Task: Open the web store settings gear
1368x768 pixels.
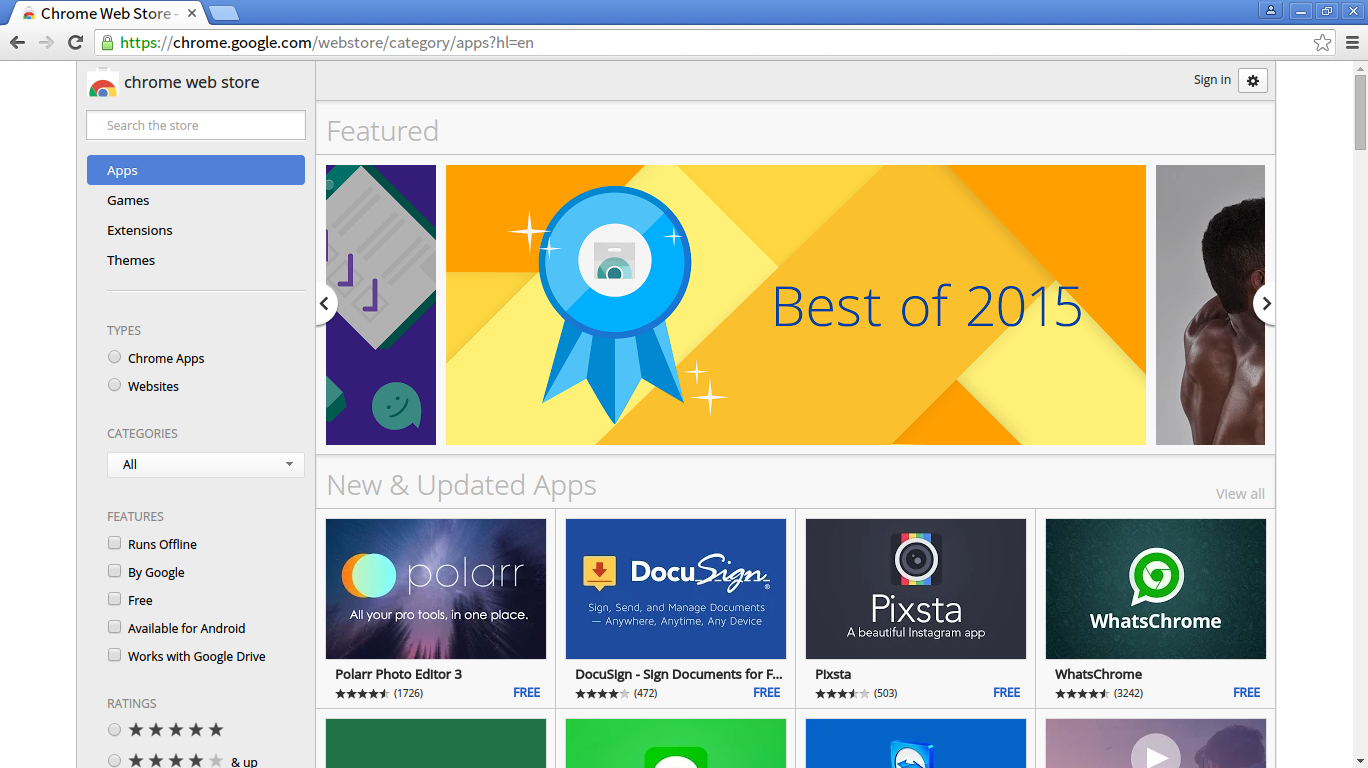Action: [1253, 80]
